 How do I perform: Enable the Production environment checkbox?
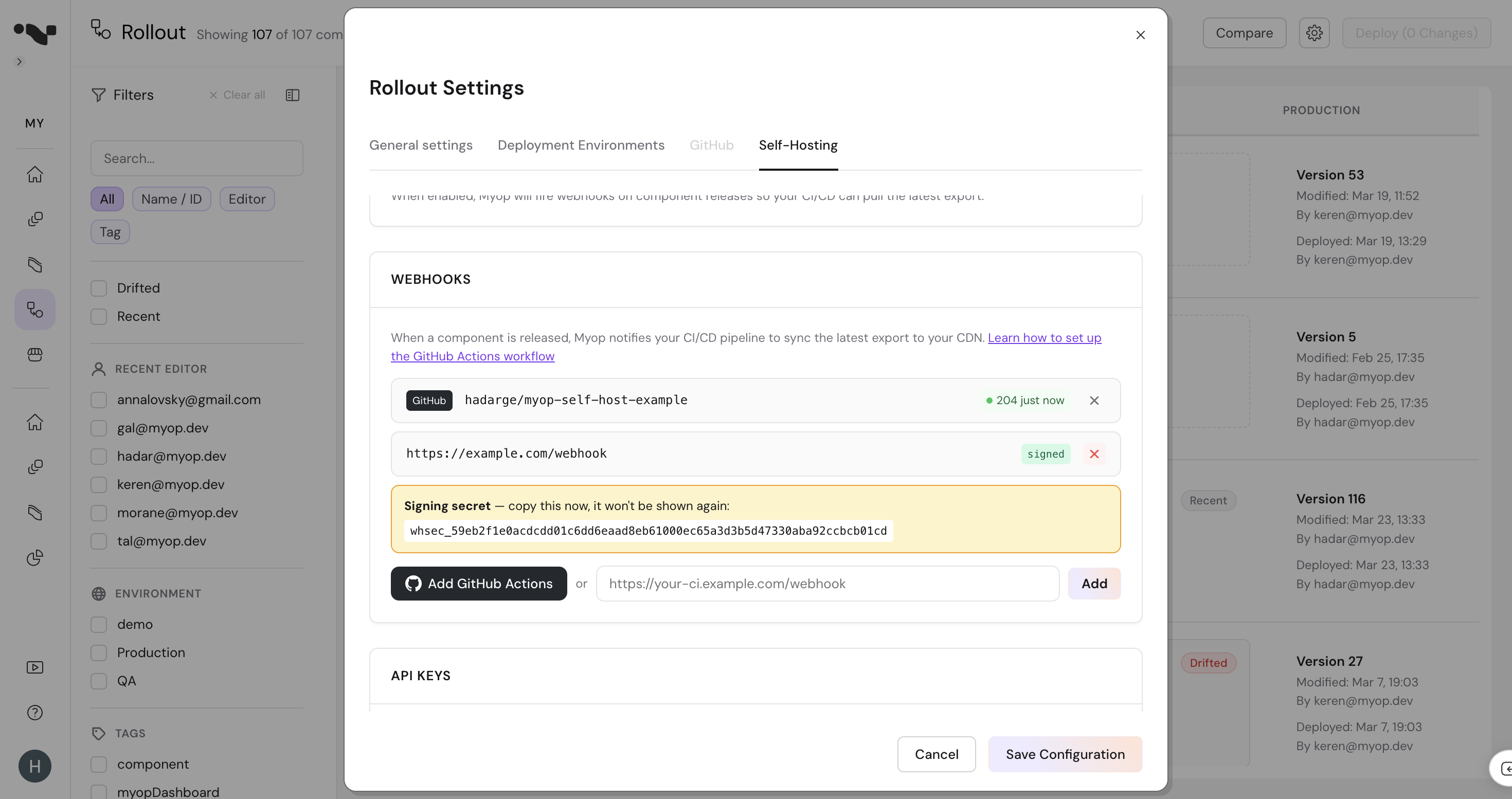99,652
